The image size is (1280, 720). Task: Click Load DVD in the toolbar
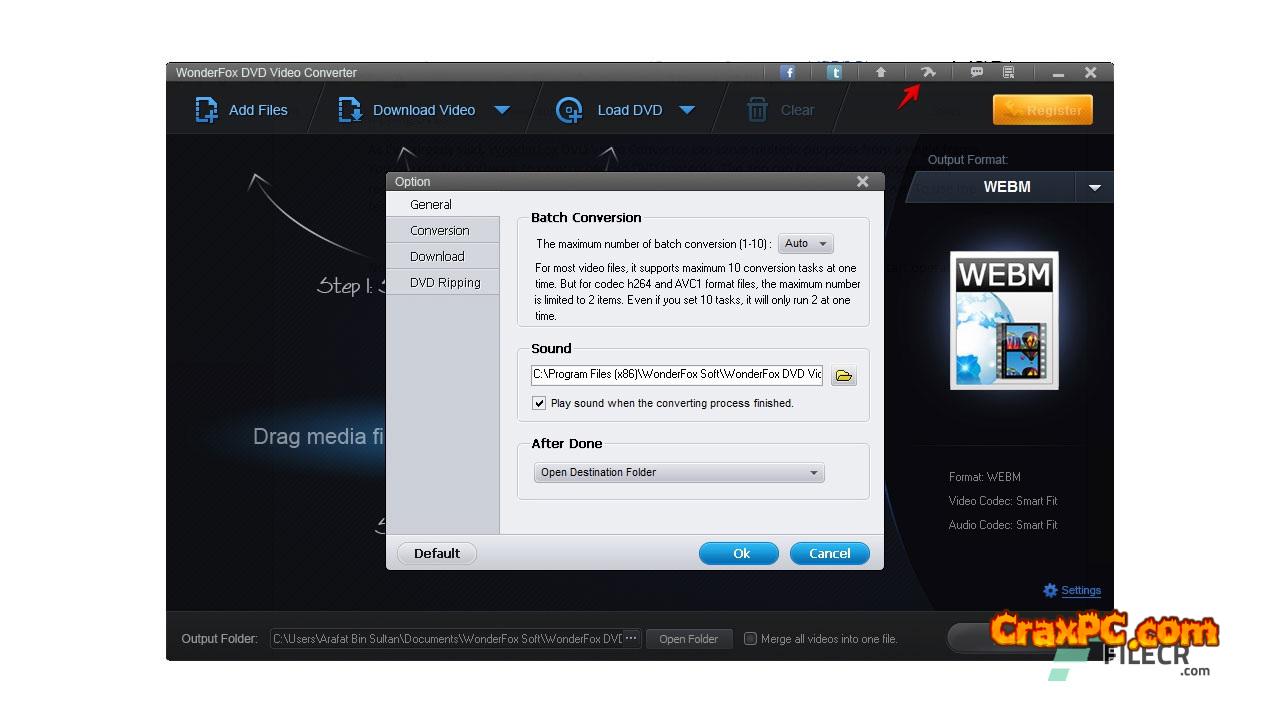coord(610,110)
